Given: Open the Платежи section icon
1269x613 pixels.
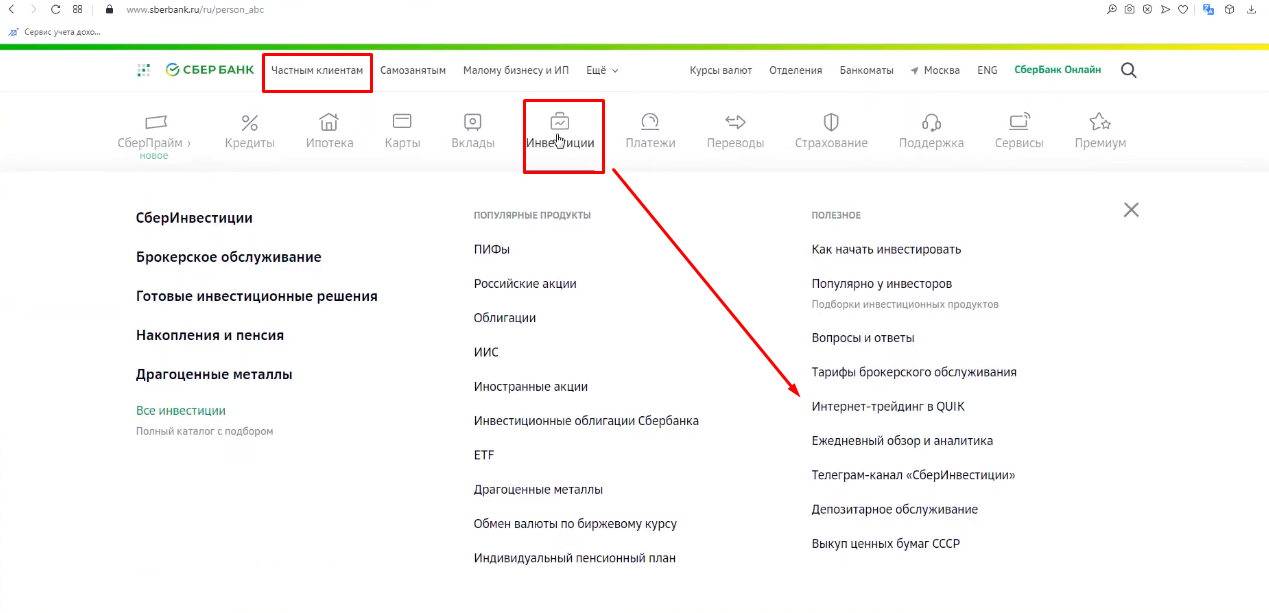Looking at the screenshot, I should point(650,122).
